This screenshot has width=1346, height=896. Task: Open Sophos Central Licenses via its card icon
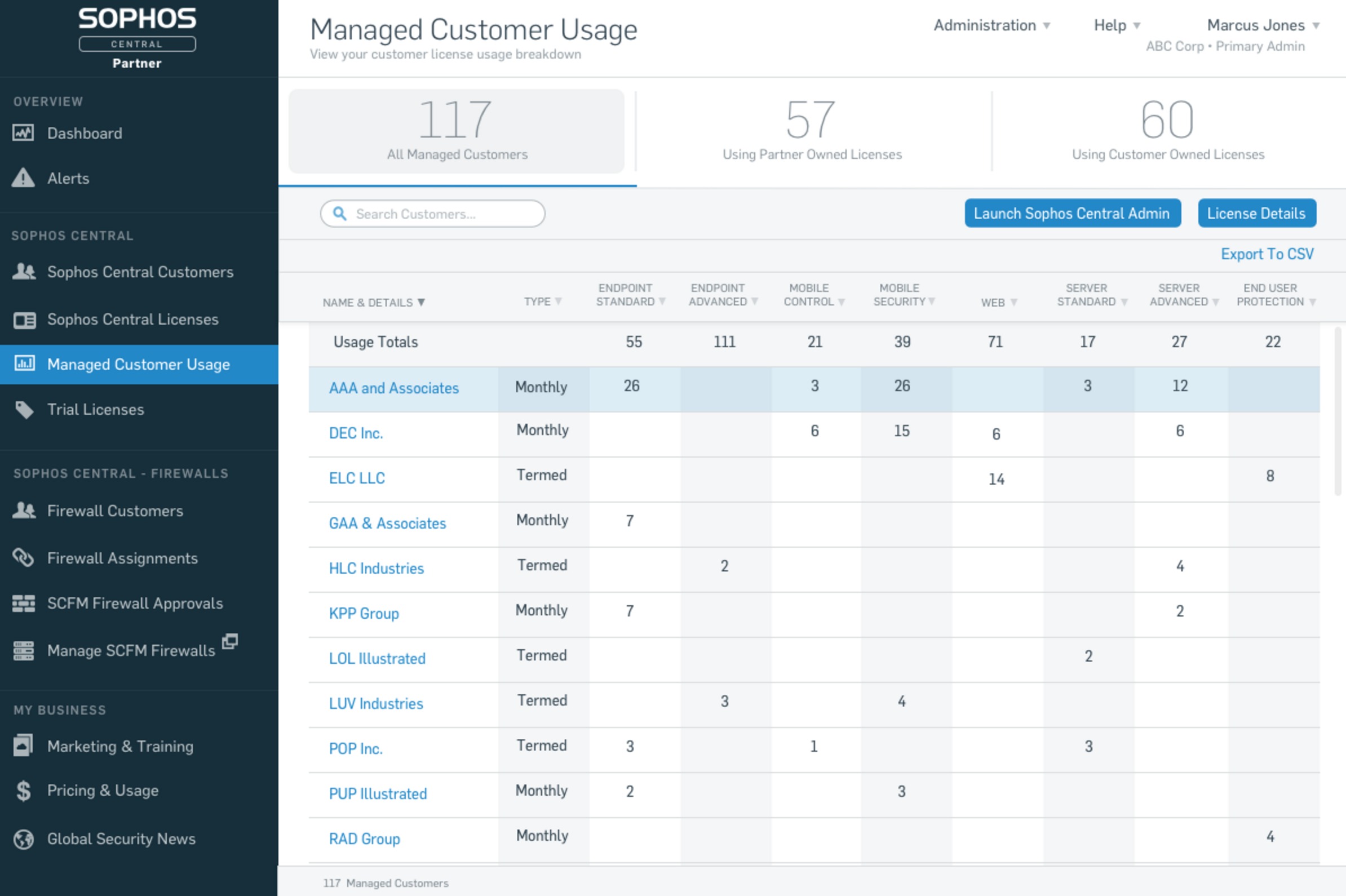coord(24,320)
